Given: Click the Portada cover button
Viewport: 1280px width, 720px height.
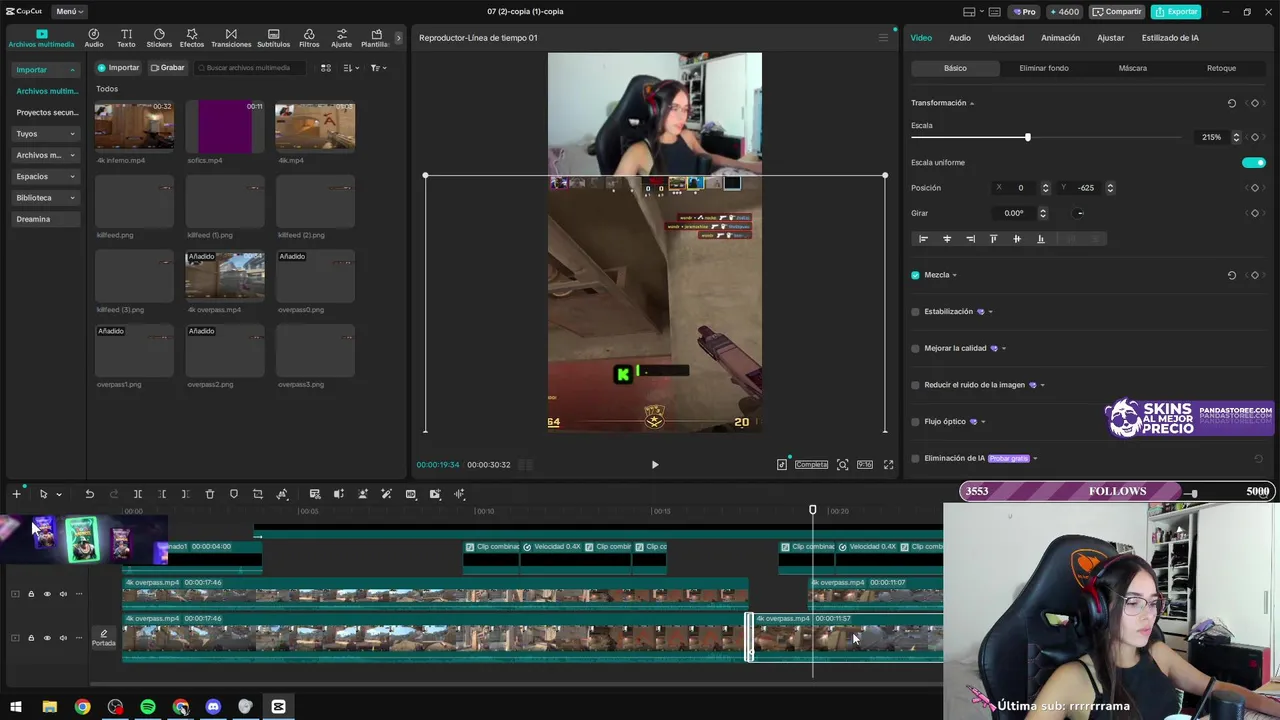Looking at the screenshot, I should tap(104, 638).
